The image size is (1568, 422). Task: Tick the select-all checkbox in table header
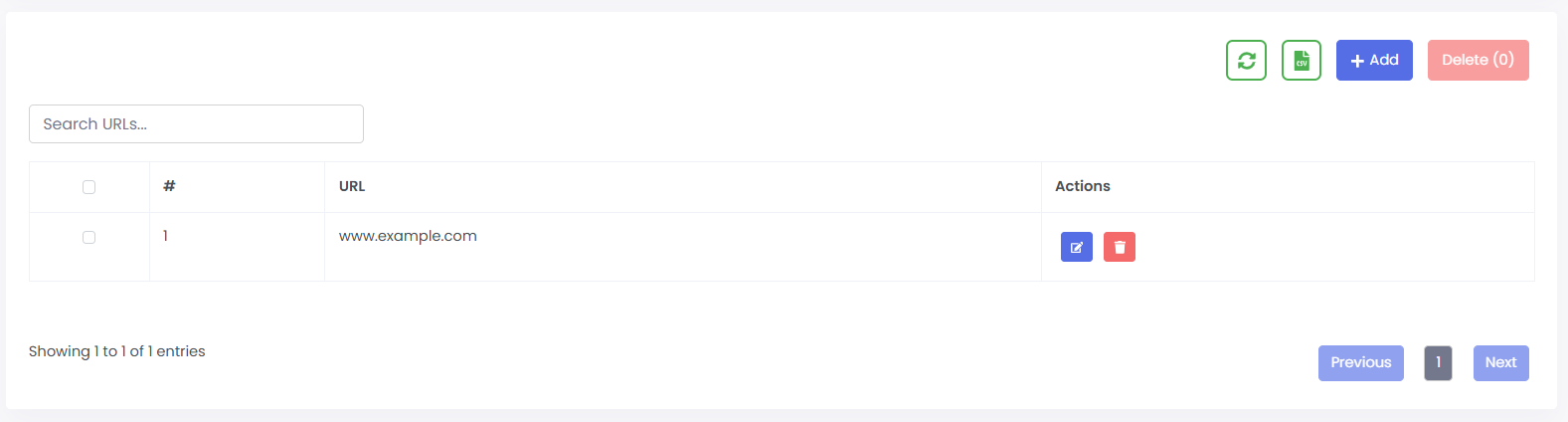pyautogui.click(x=88, y=187)
